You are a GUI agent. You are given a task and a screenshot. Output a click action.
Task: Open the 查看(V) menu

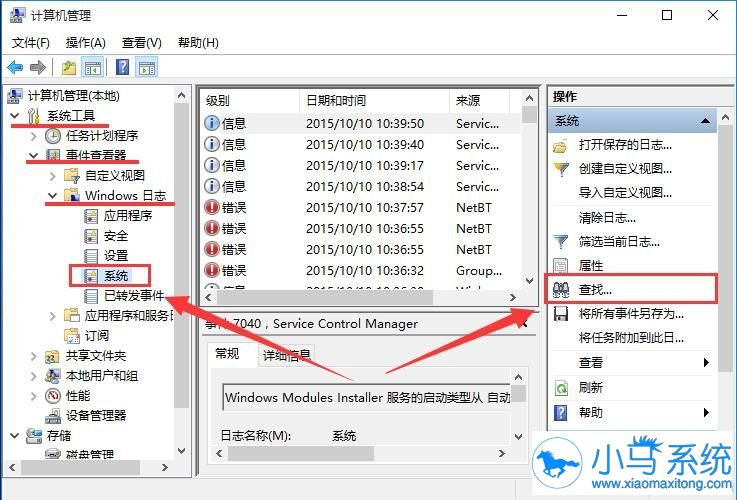point(141,43)
